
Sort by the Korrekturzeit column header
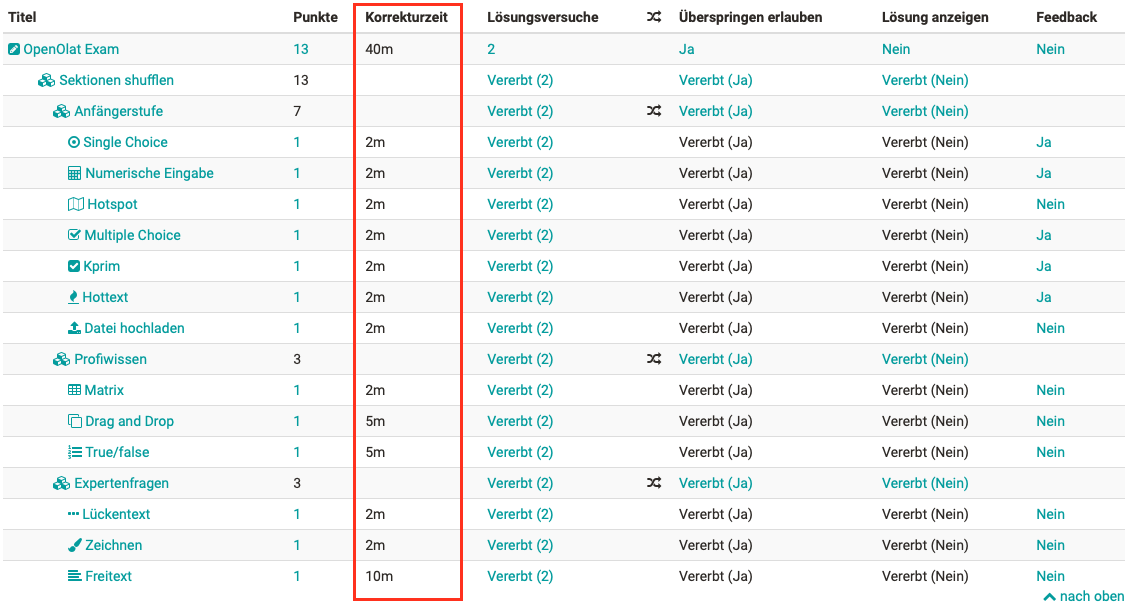tap(406, 17)
